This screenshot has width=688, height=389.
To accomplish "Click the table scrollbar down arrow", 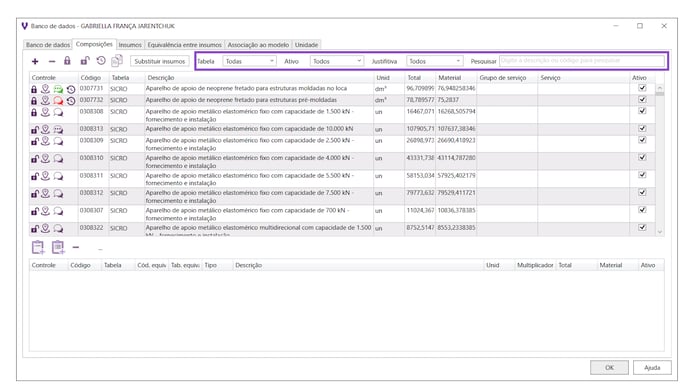I will point(659,232).
